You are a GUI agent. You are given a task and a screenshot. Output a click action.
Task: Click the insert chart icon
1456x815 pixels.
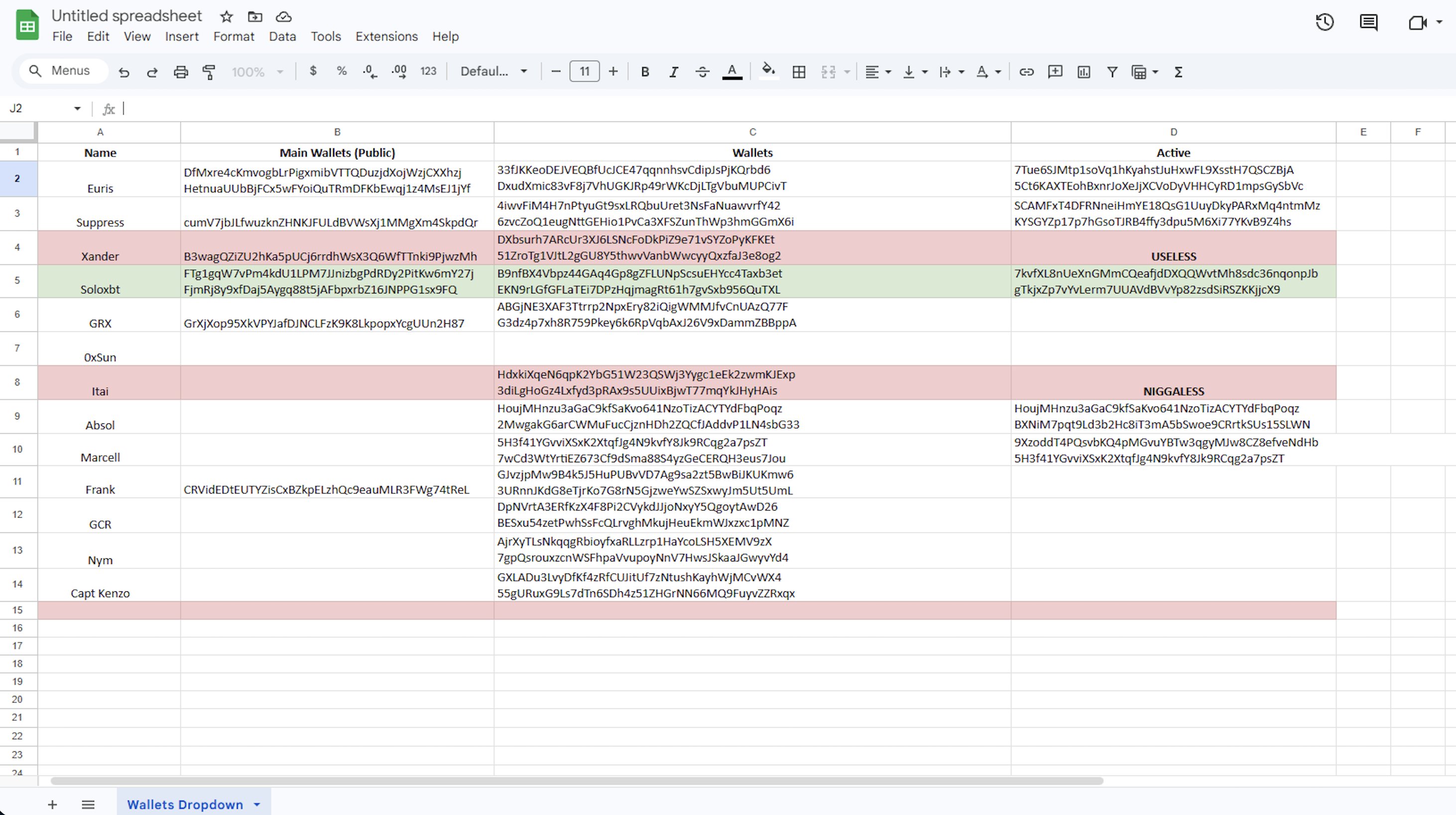click(x=1084, y=72)
